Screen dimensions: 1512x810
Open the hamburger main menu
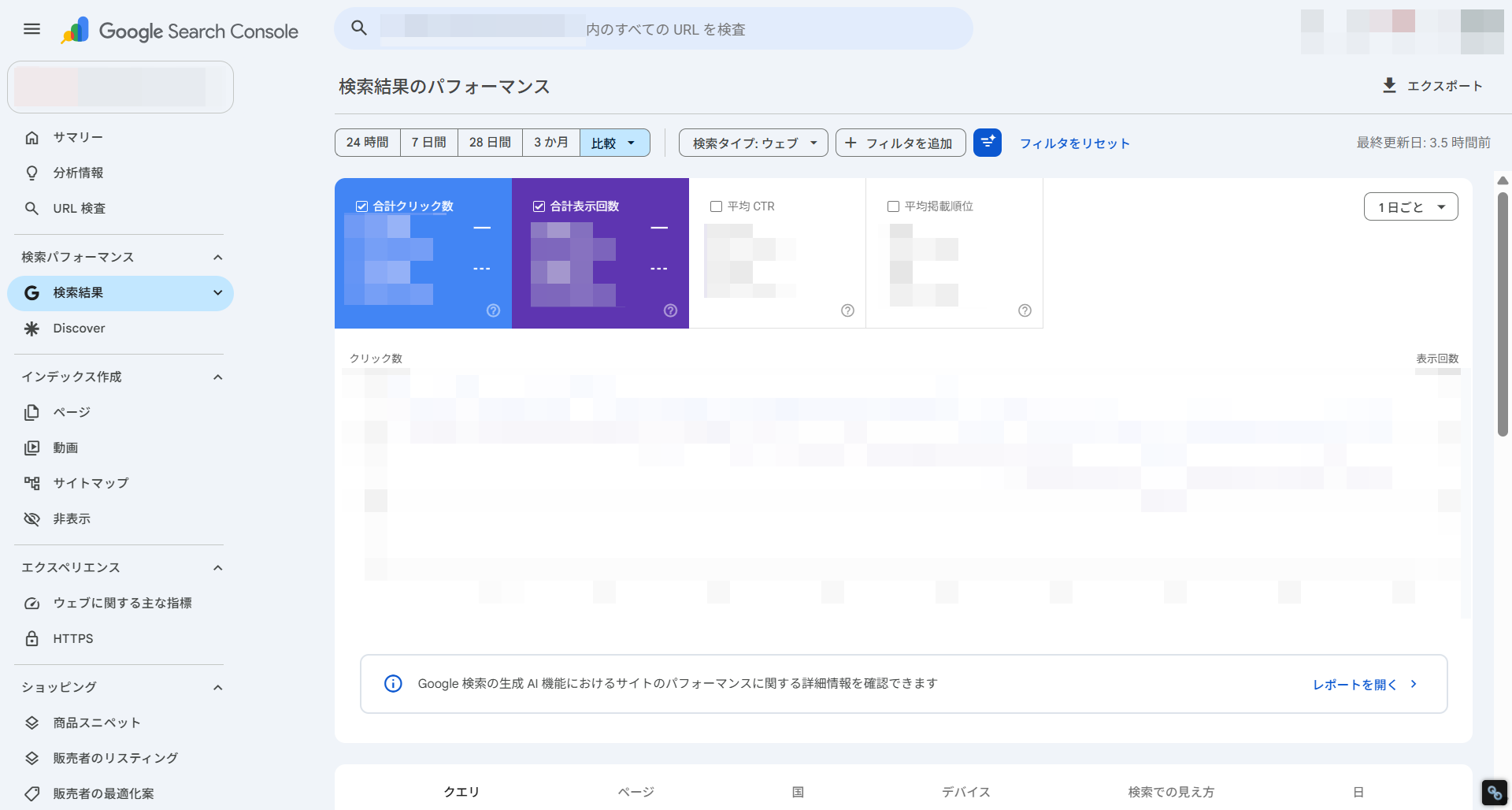[31, 29]
